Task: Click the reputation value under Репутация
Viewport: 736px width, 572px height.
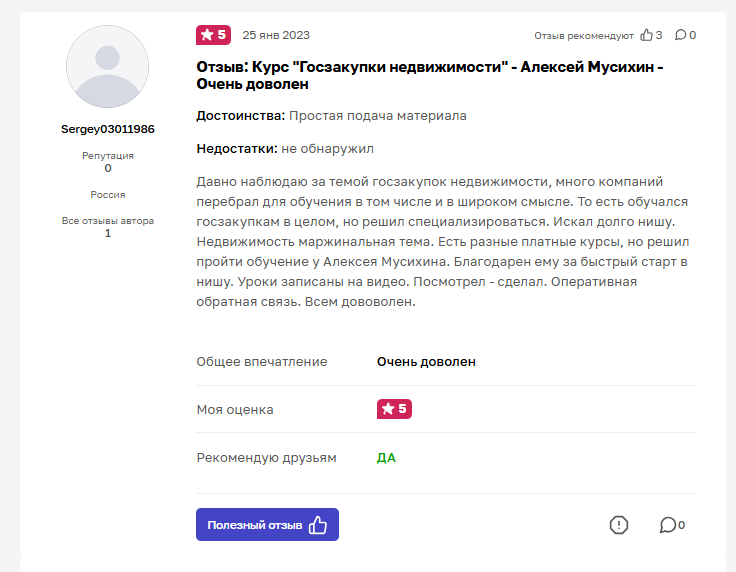Action: [108, 169]
